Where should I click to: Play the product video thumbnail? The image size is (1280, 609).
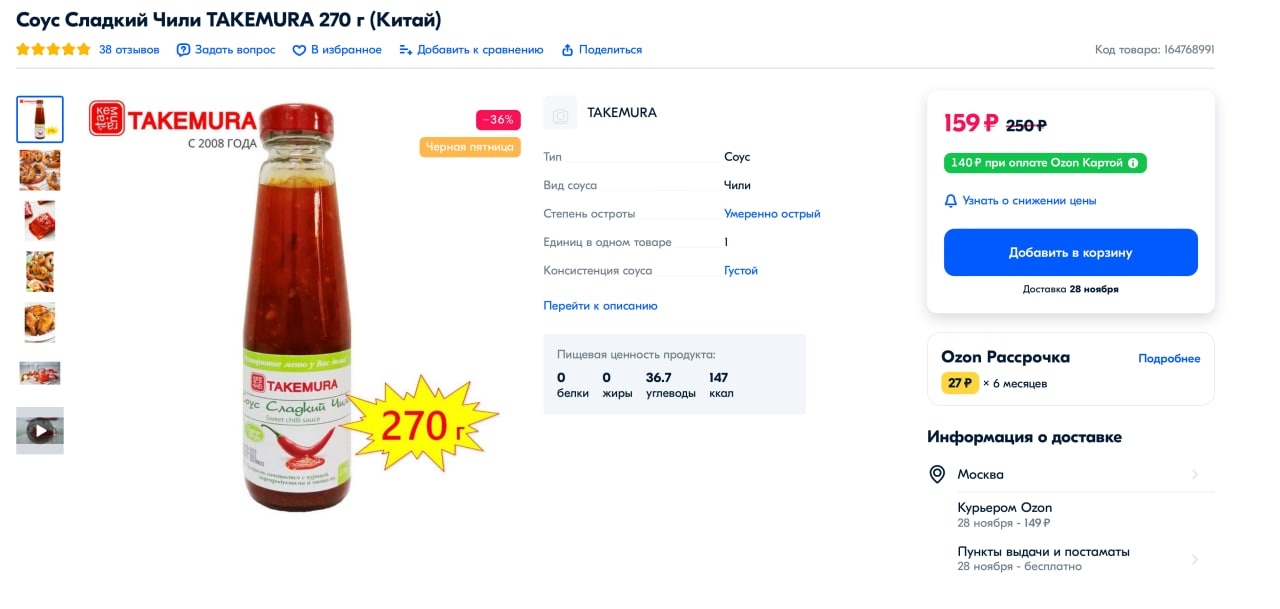click(x=40, y=431)
